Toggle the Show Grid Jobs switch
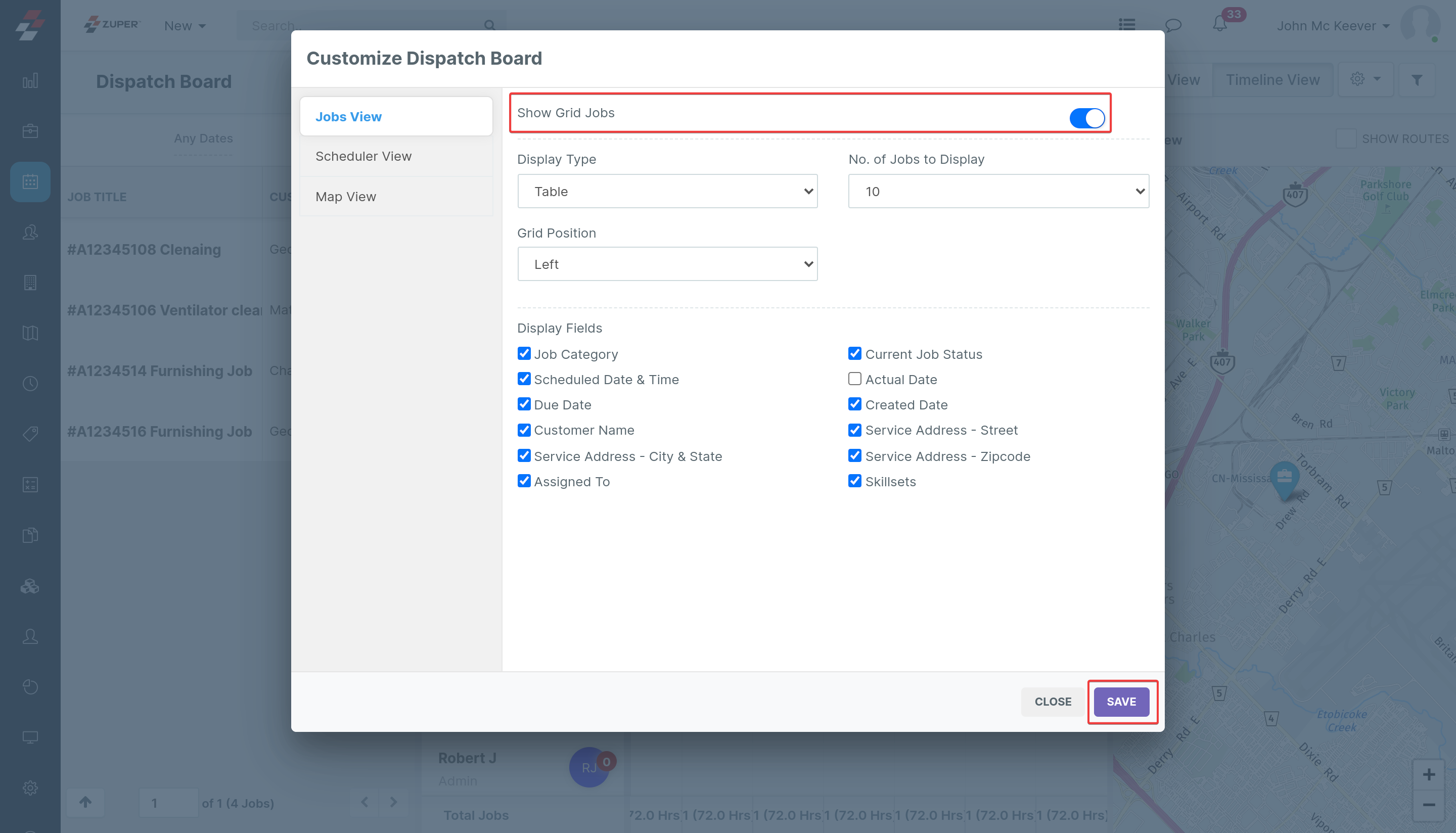 click(x=1086, y=118)
